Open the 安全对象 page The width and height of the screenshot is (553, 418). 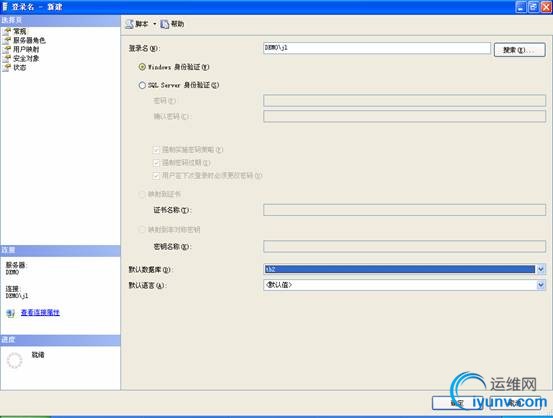26,59
